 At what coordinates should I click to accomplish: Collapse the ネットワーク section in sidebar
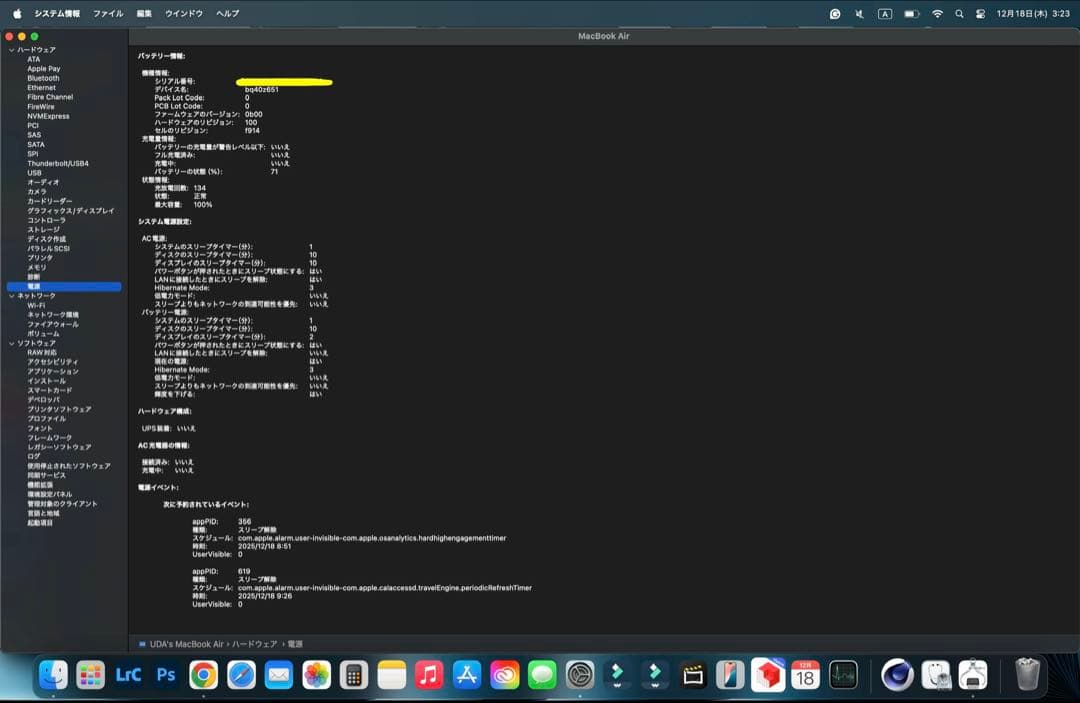pos(11,296)
